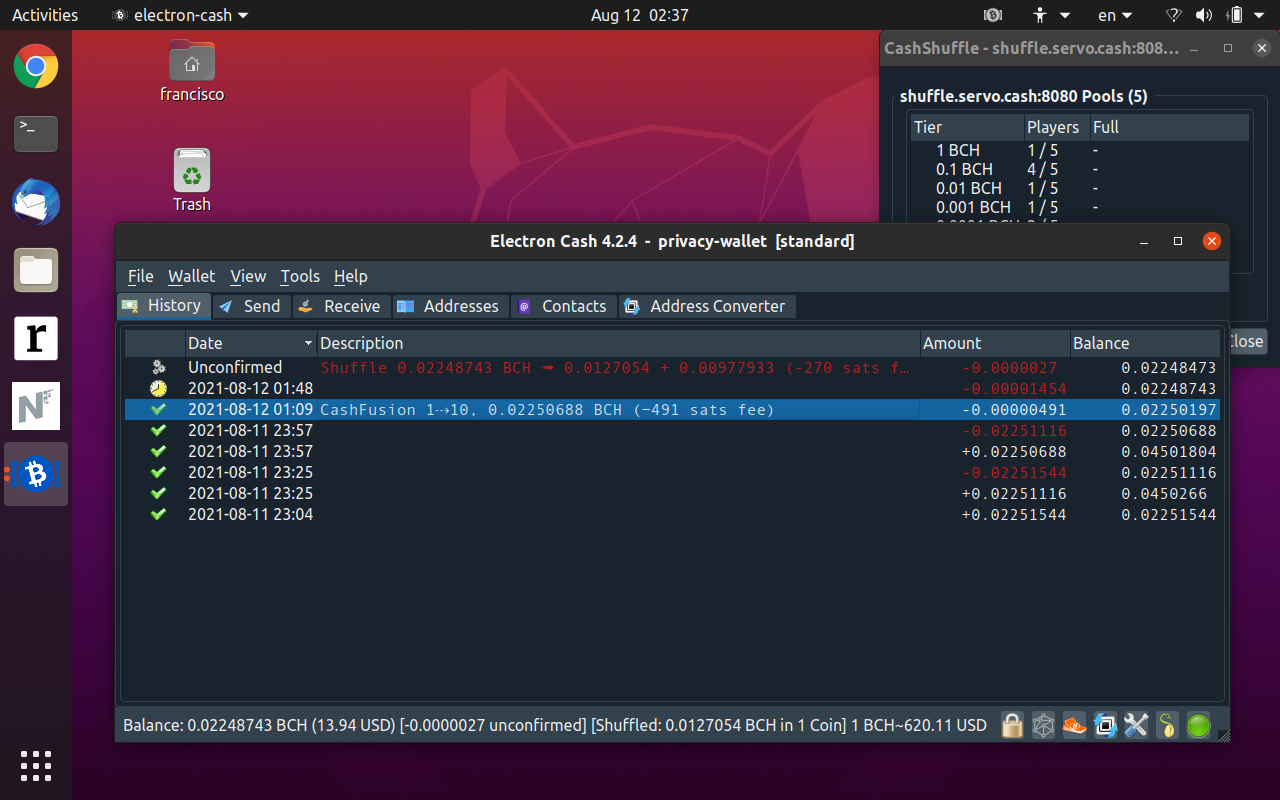Click the battery indicator in top bar
1280x800 pixels.
coord(1235,15)
